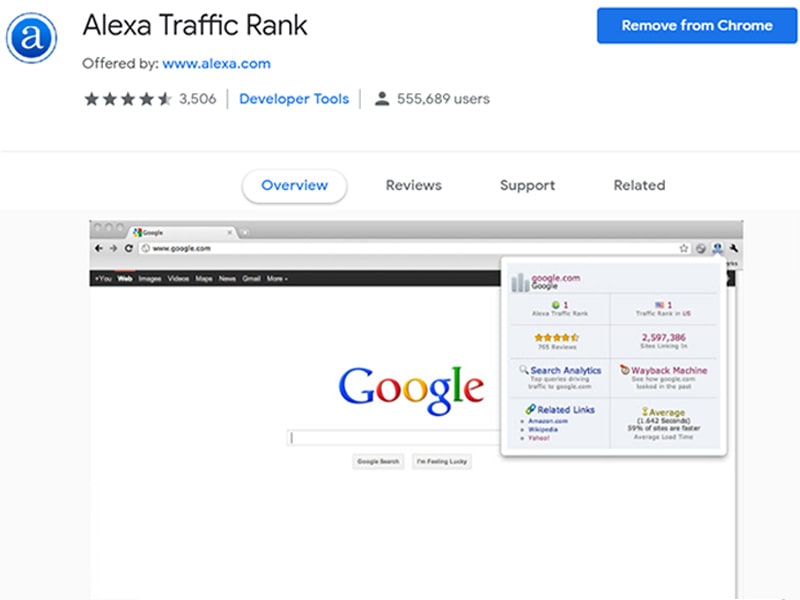Click the 3,506 ratings count
The width and height of the screenshot is (800, 600).
(197, 99)
